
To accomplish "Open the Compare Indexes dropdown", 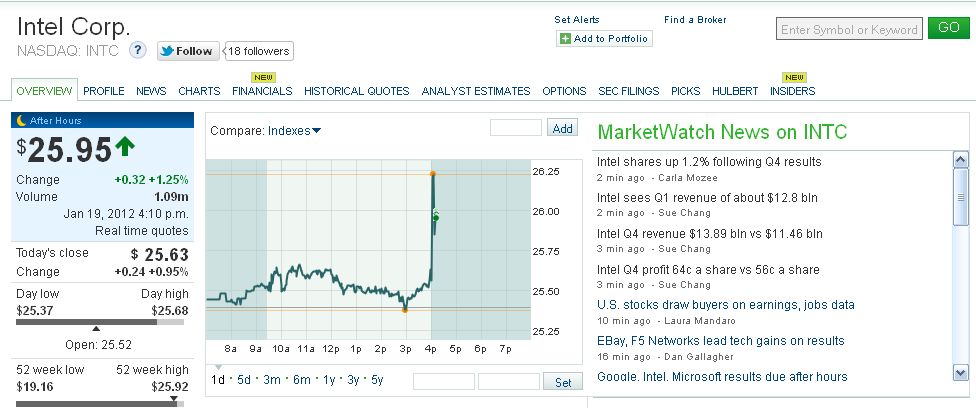I will [x=294, y=130].
